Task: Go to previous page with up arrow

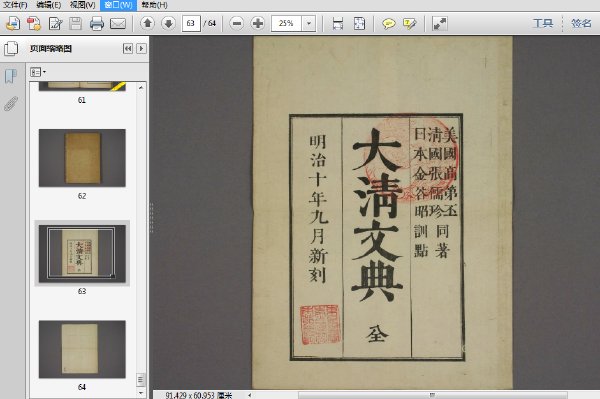Action: click(147, 23)
